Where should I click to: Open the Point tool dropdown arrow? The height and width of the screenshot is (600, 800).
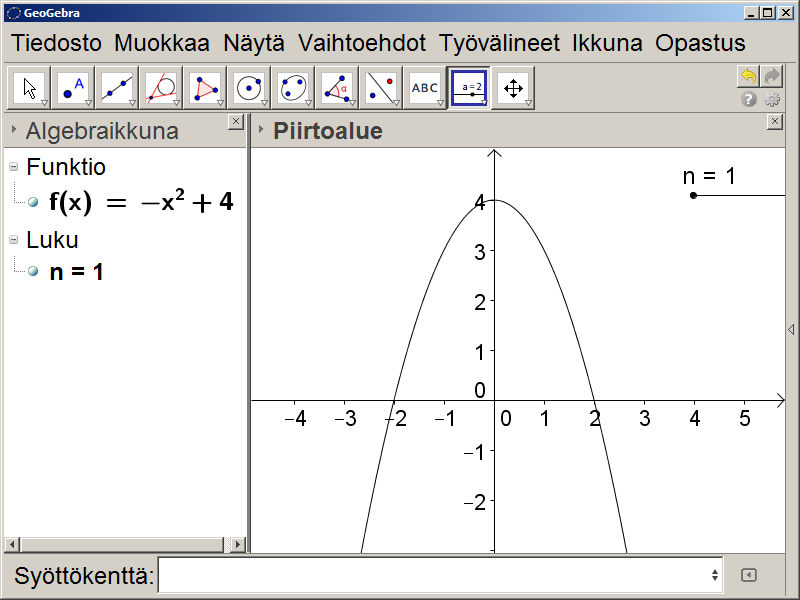coord(88,103)
